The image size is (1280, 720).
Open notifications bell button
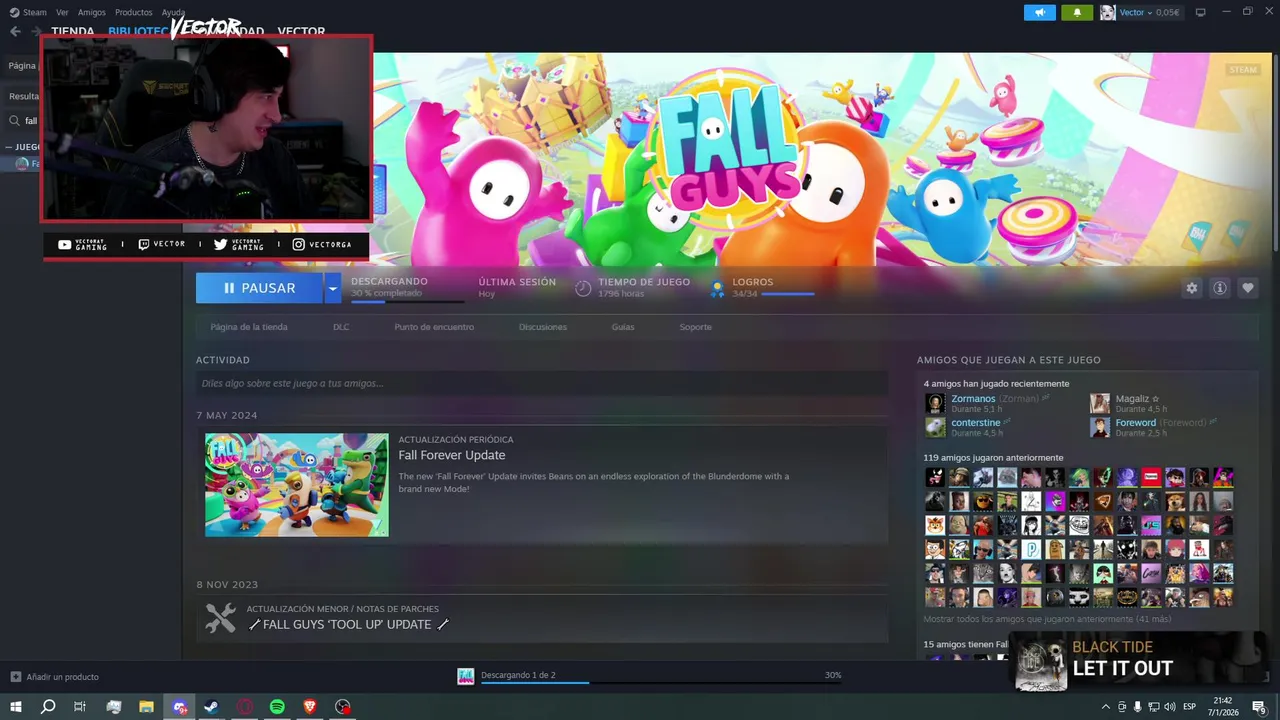point(1077,12)
